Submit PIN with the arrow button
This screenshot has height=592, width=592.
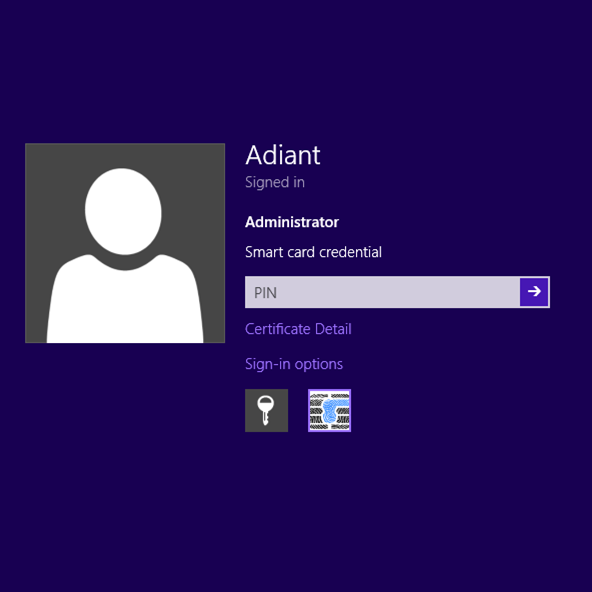534,292
